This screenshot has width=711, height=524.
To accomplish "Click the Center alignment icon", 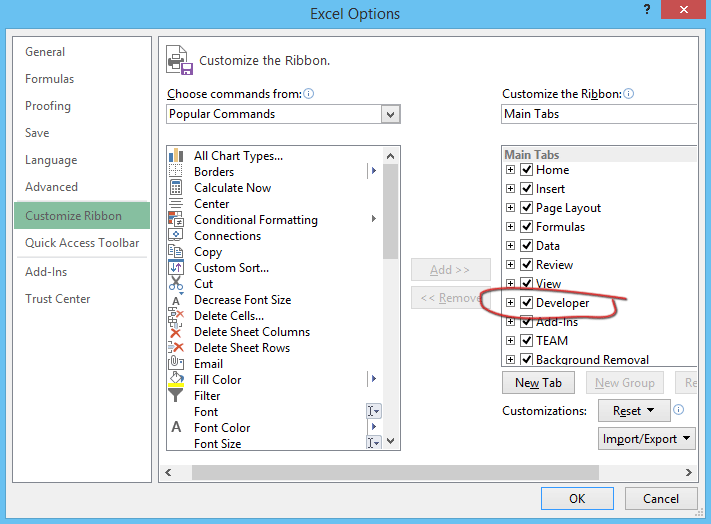I will (175, 204).
